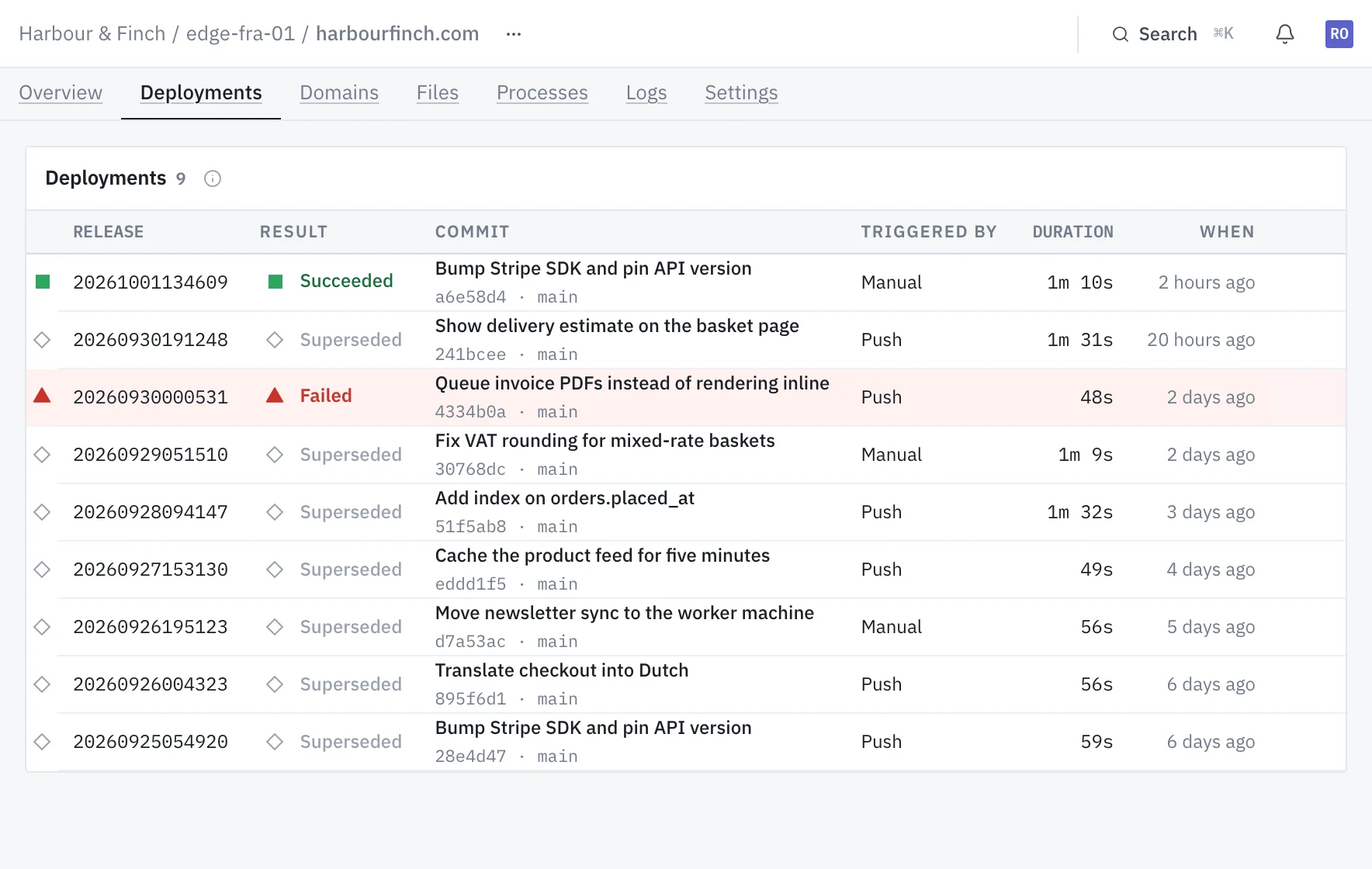
Task: Open the three-dots breadcrumb menu
Action: click(x=514, y=34)
